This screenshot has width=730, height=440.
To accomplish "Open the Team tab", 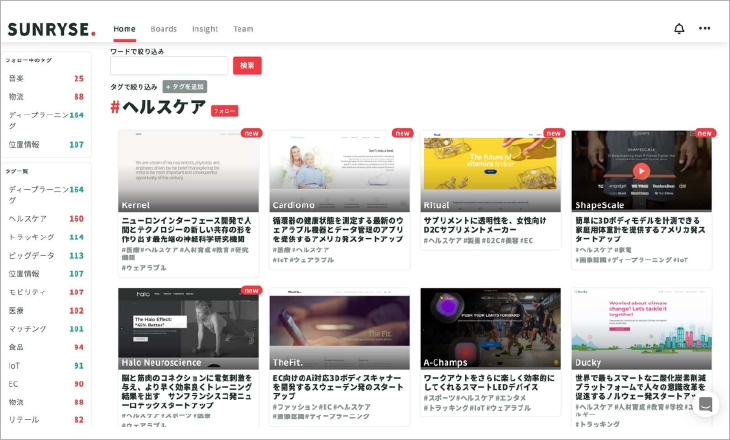I will [x=243, y=29].
